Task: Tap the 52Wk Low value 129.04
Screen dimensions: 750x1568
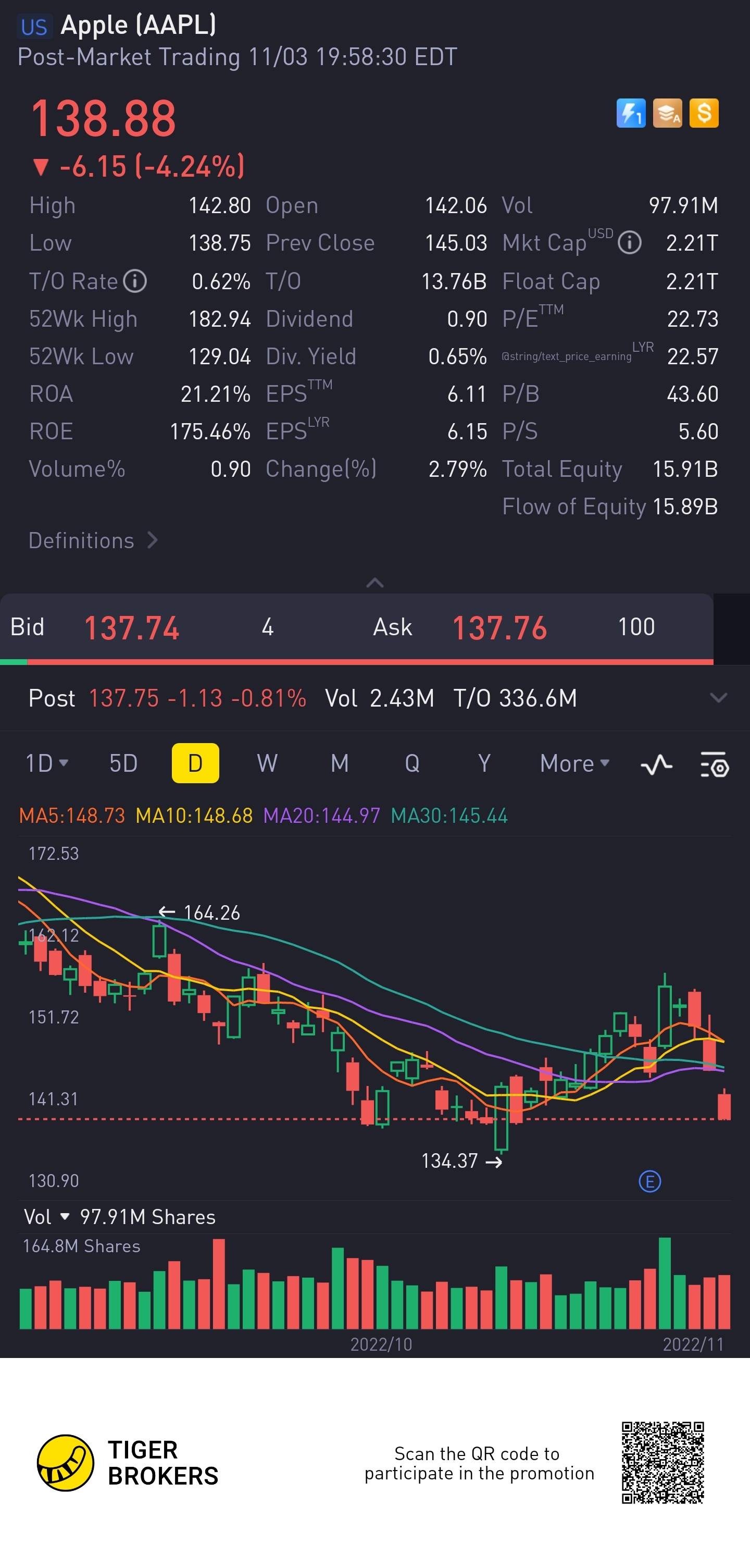Action: tap(220, 357)
